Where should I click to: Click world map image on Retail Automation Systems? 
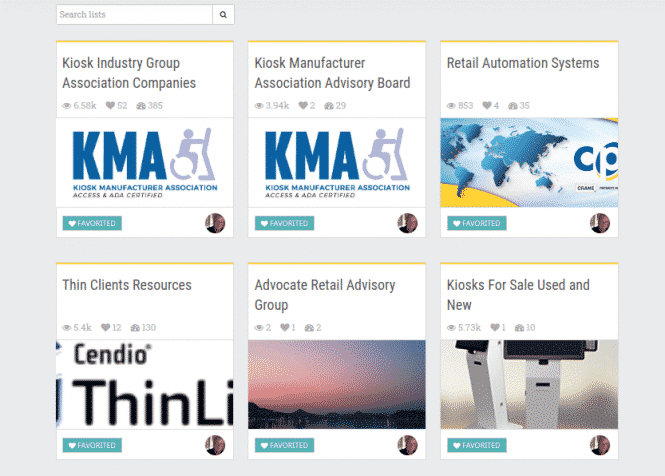pyautogui.click(x=529, y=162)
